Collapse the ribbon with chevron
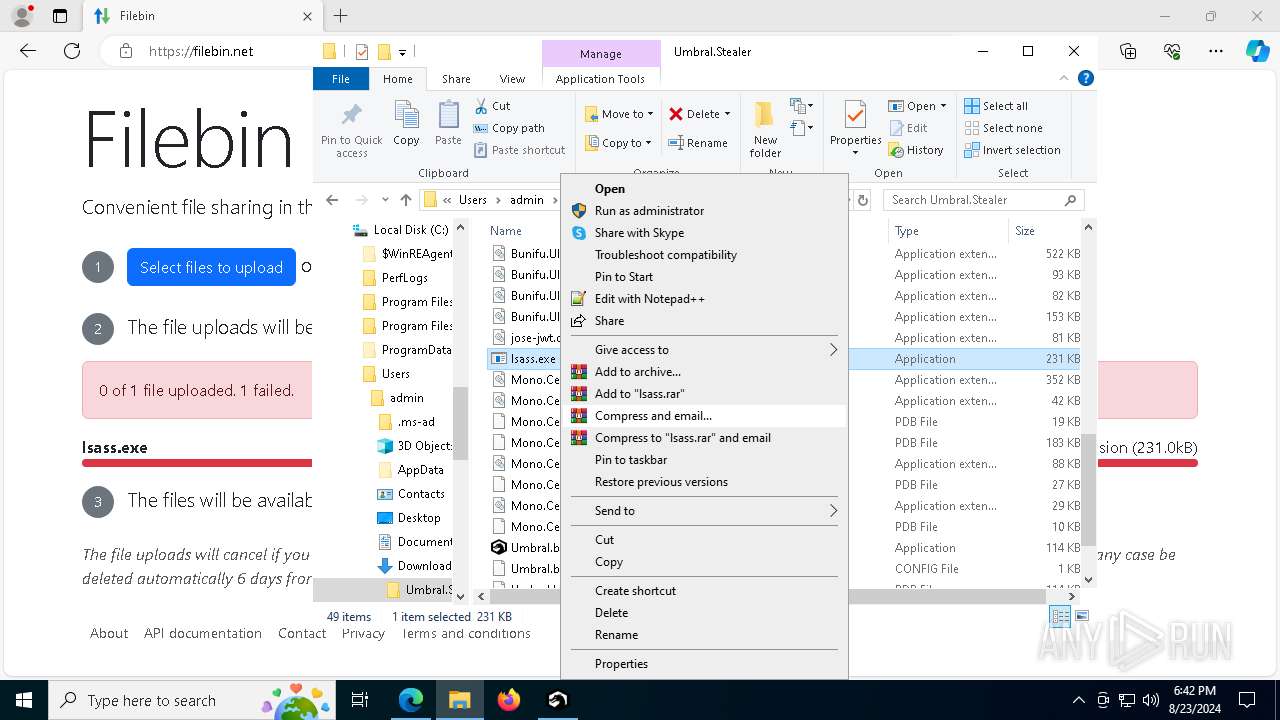 pyautogui.click(x=1064, y=78)
